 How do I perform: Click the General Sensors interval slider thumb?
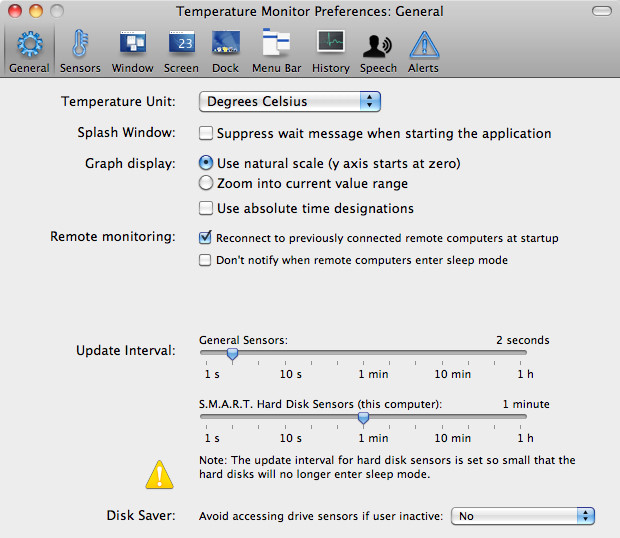(232, 354)
